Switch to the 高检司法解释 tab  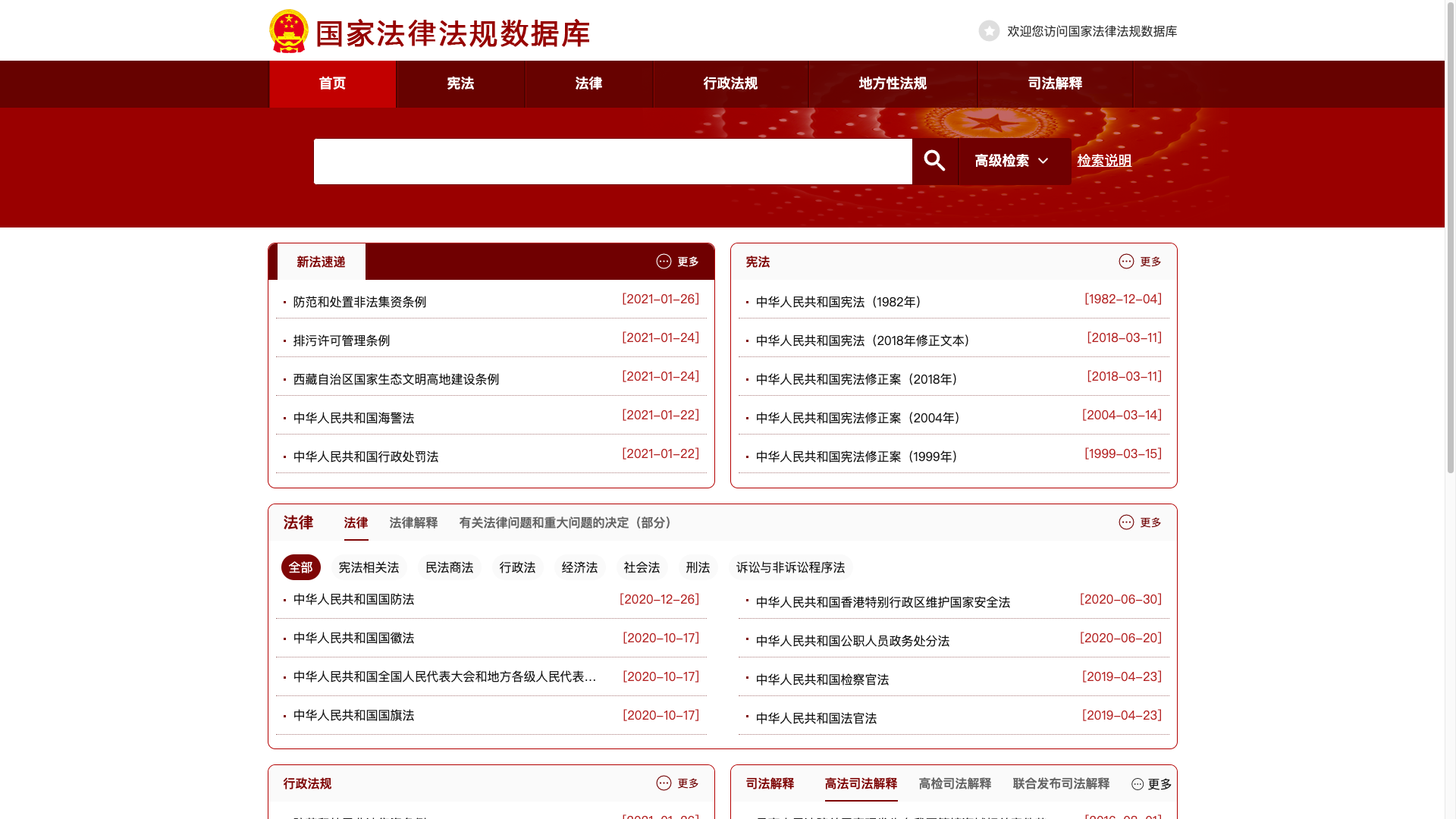[954, 783]
